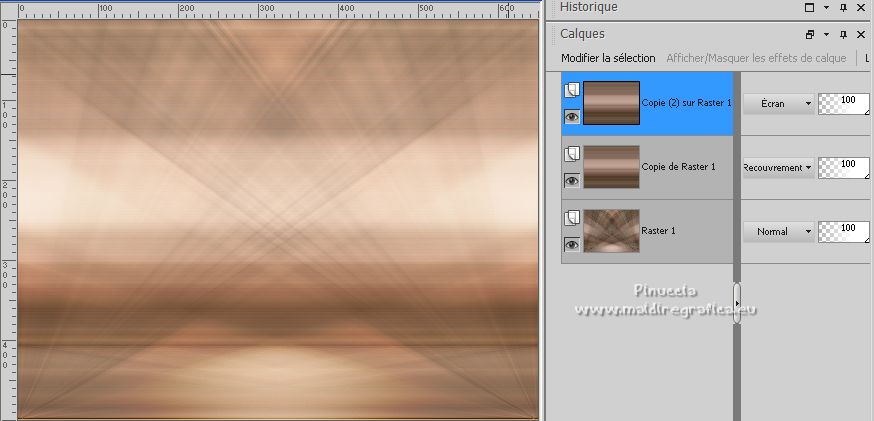
Task: Click opacity field of Copie (2) sur Raster 1
Action: tap(843, 104)
